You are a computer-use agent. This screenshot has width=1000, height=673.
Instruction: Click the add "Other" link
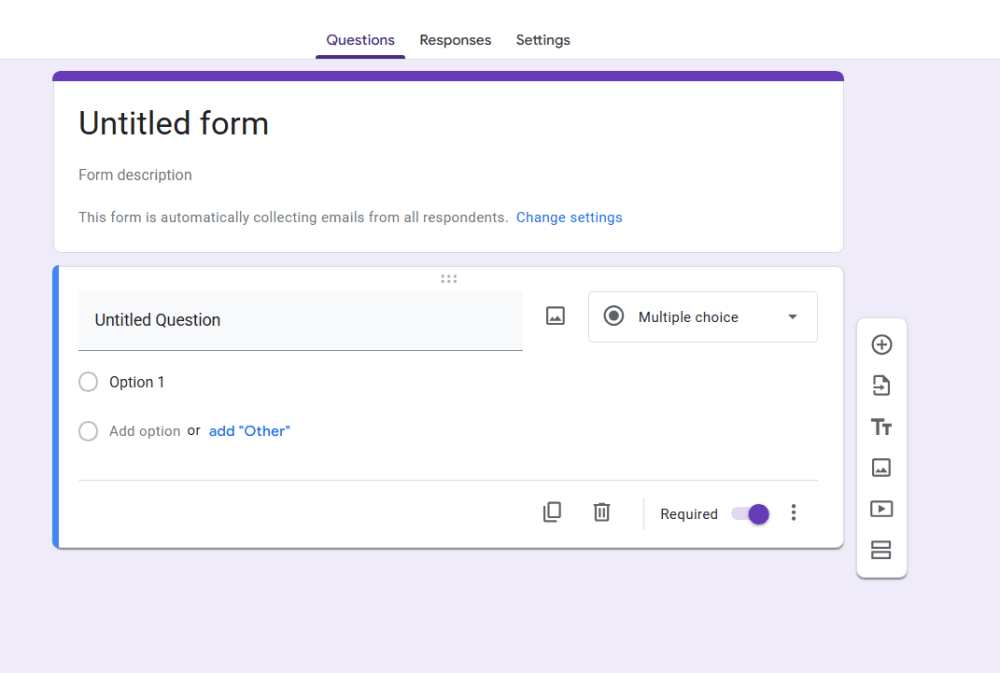(x=249, y=431)
